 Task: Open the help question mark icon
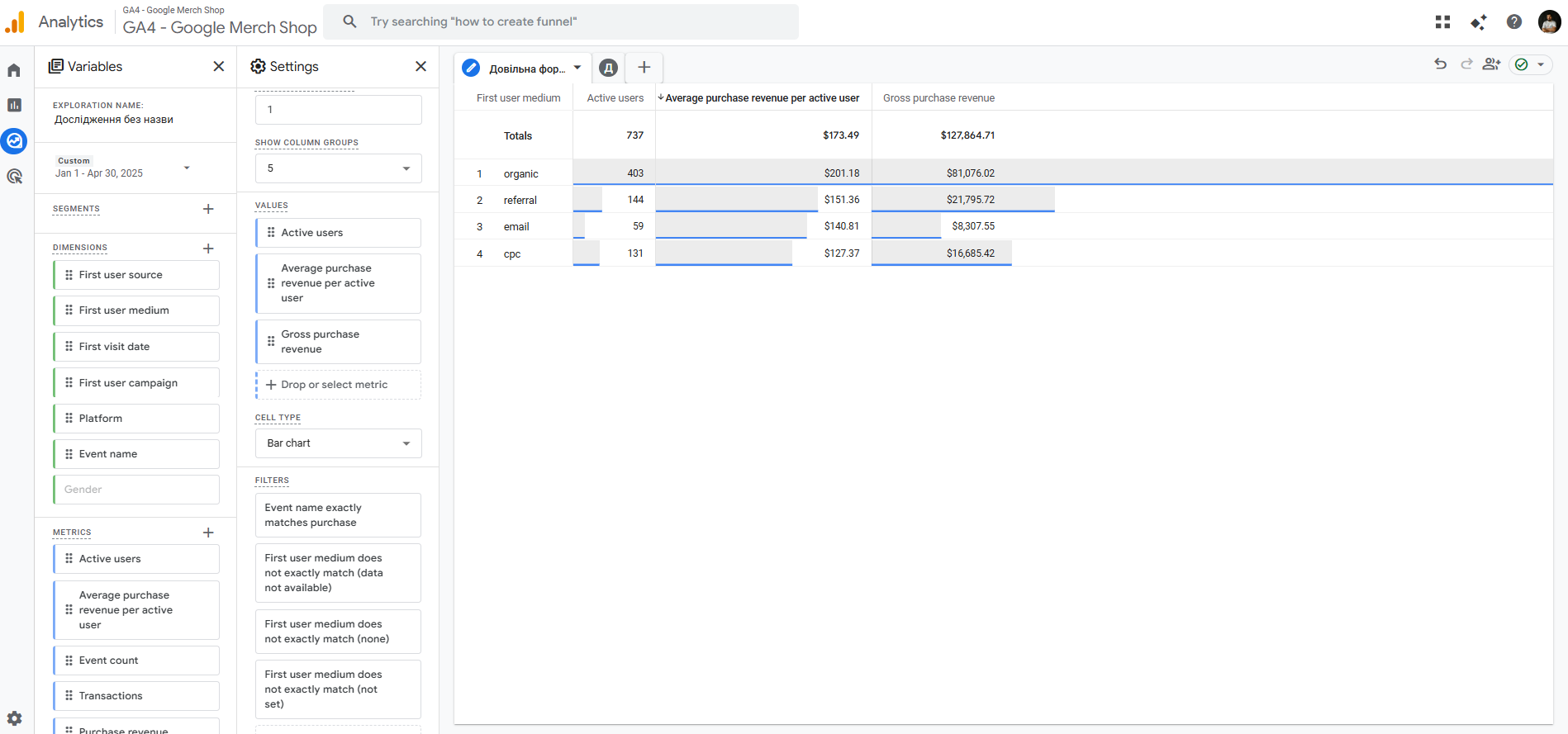(x=1513, y=22)
